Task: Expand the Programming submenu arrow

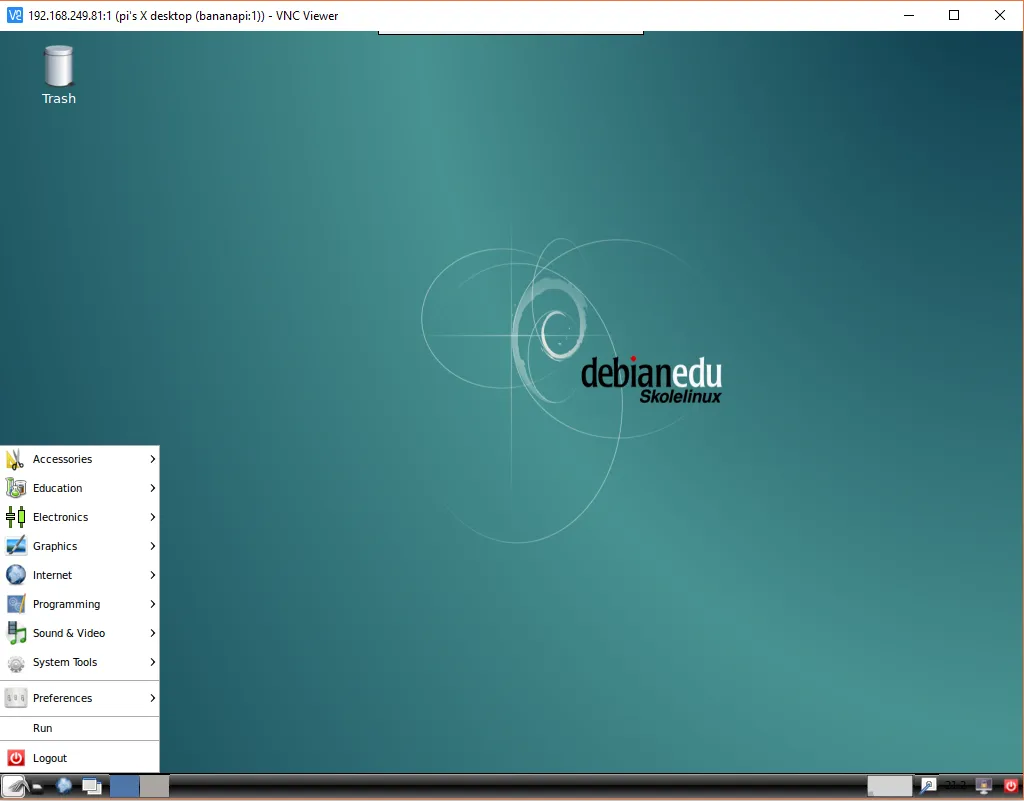Action: click(152, 604)
